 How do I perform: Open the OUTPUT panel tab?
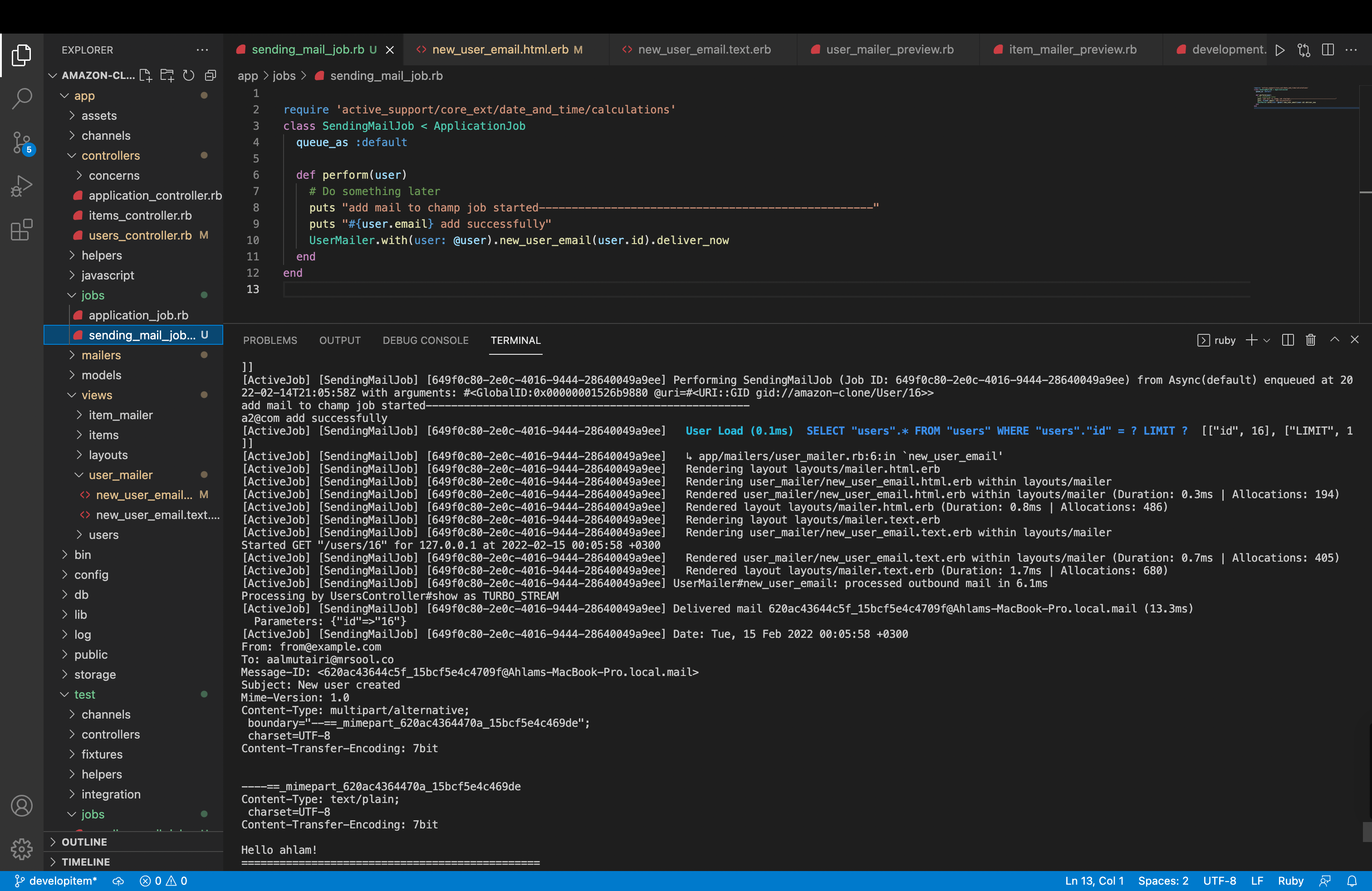pos(339,340)
